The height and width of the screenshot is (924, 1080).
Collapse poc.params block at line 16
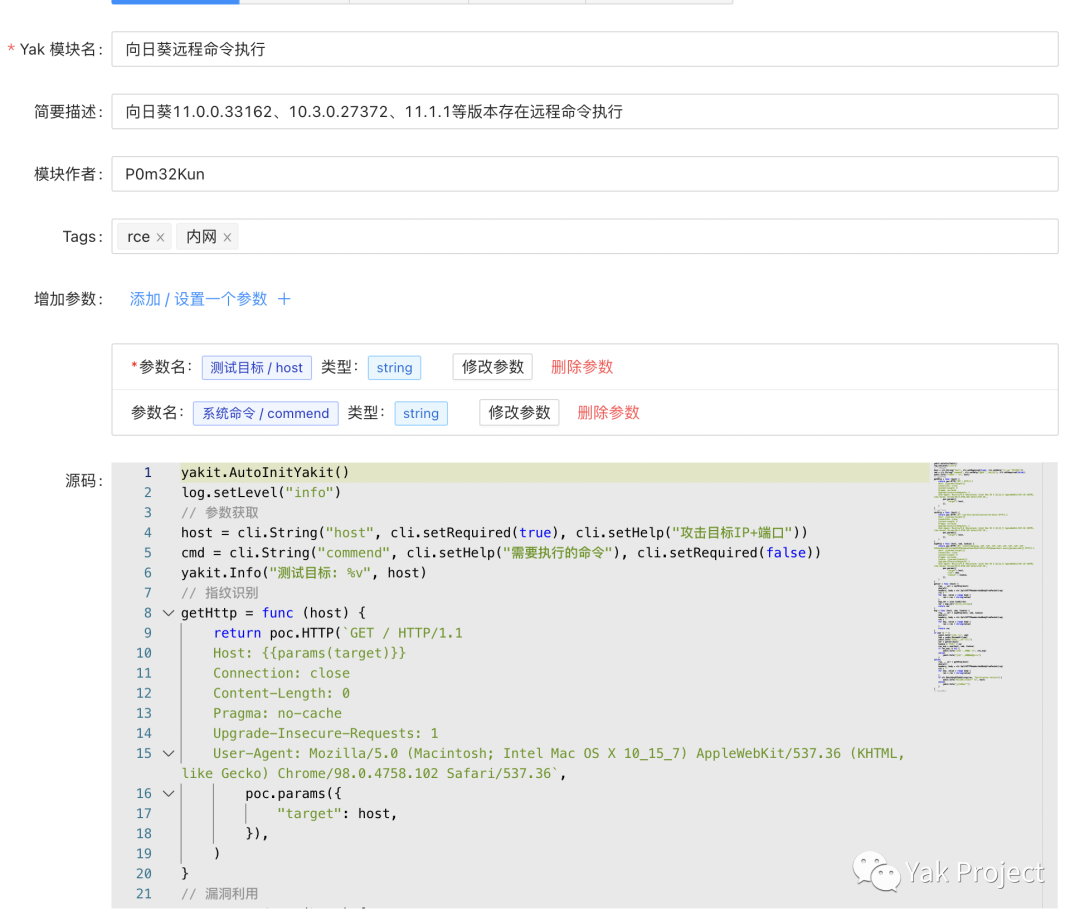click(168, 793)
